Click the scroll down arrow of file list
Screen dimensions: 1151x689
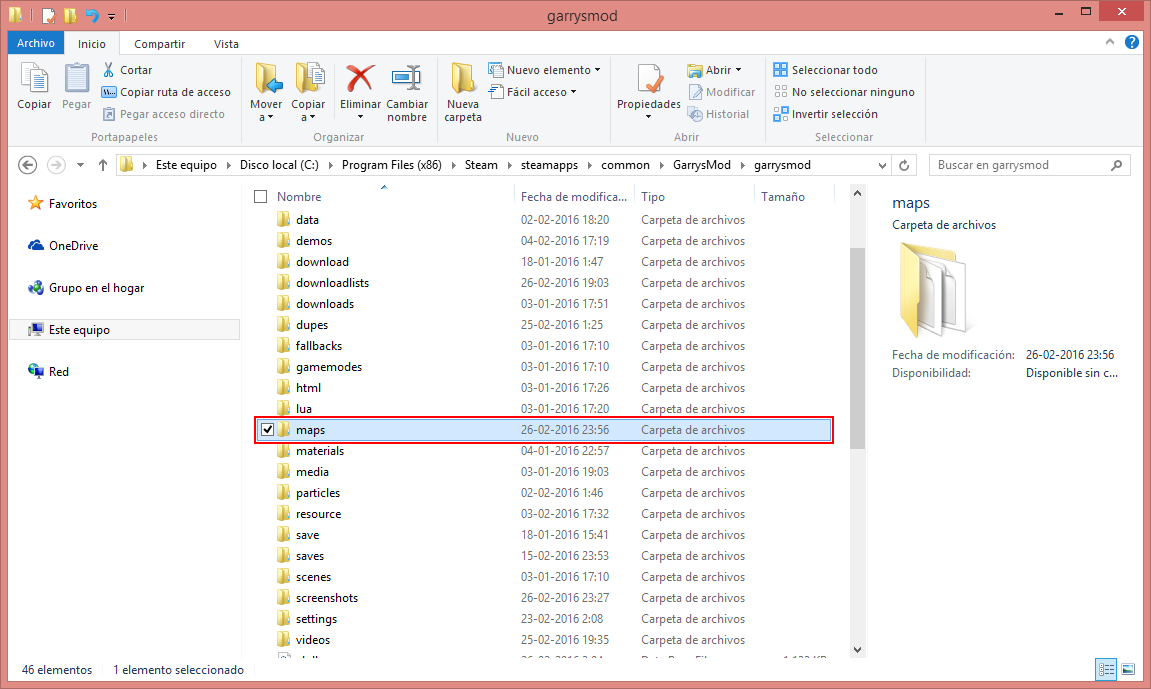click(x=857, y=650)
